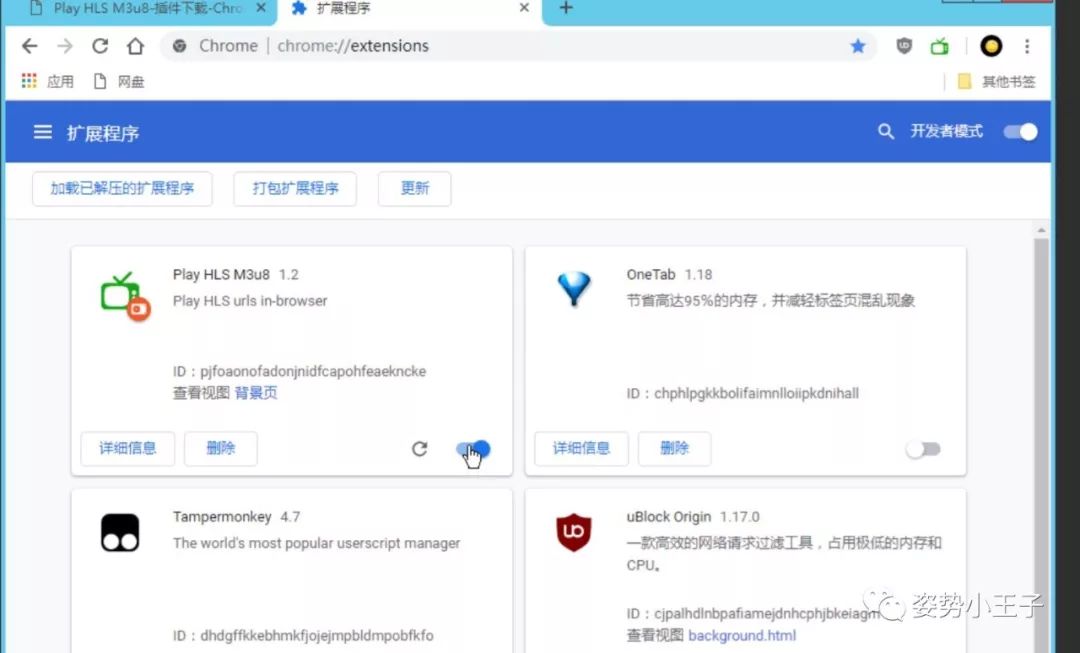Click 加载已解压的扩展程序 button
The height and width of the screenshot is (653, 1080).
click(122, 189)
